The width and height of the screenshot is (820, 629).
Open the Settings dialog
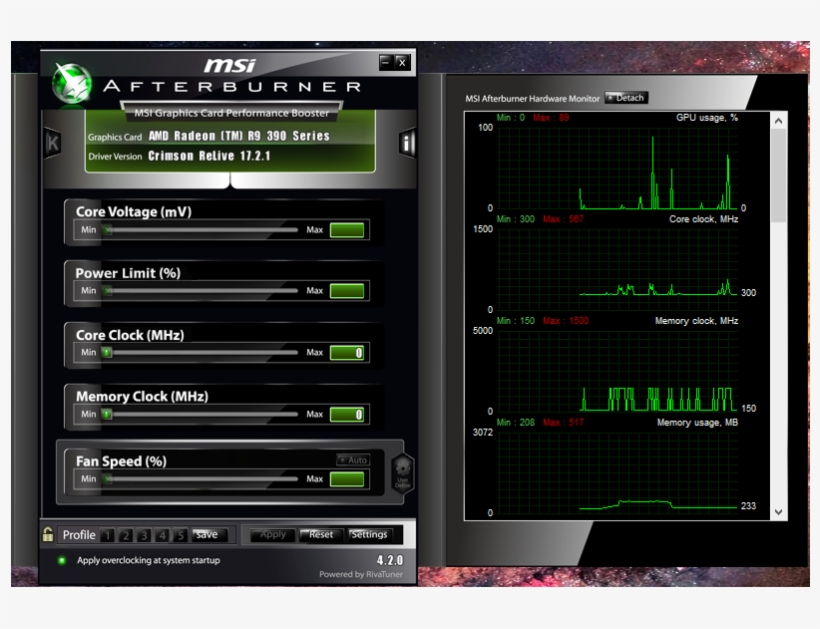(369, 534)
